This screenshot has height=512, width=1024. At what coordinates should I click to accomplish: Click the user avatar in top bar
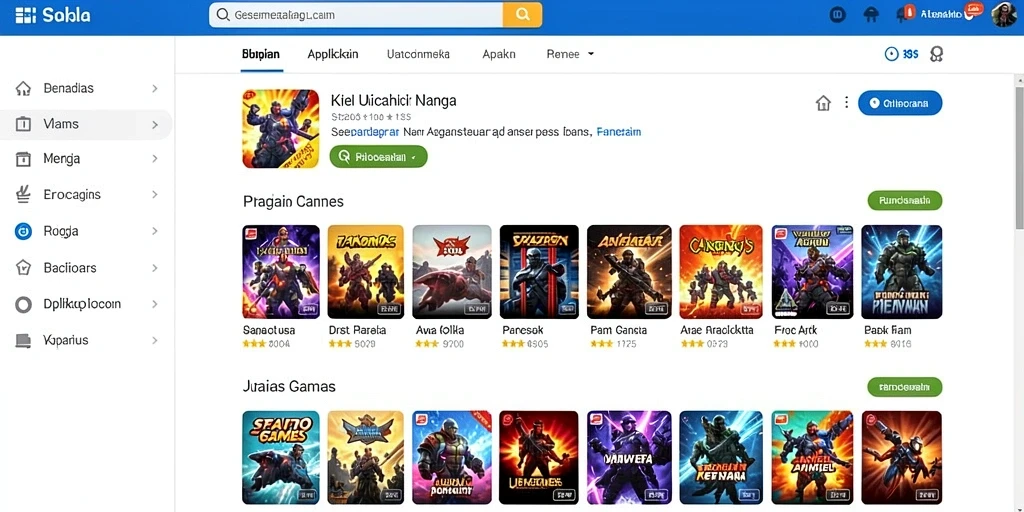pos(1004,14)
